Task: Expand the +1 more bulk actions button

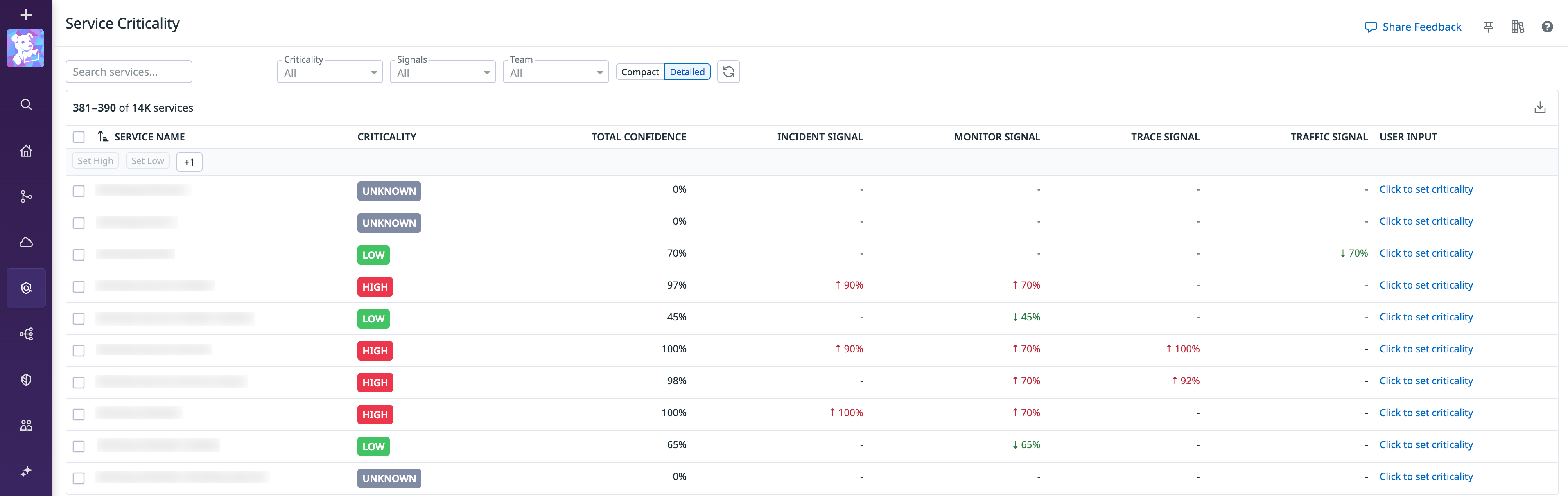Action: 189,162
